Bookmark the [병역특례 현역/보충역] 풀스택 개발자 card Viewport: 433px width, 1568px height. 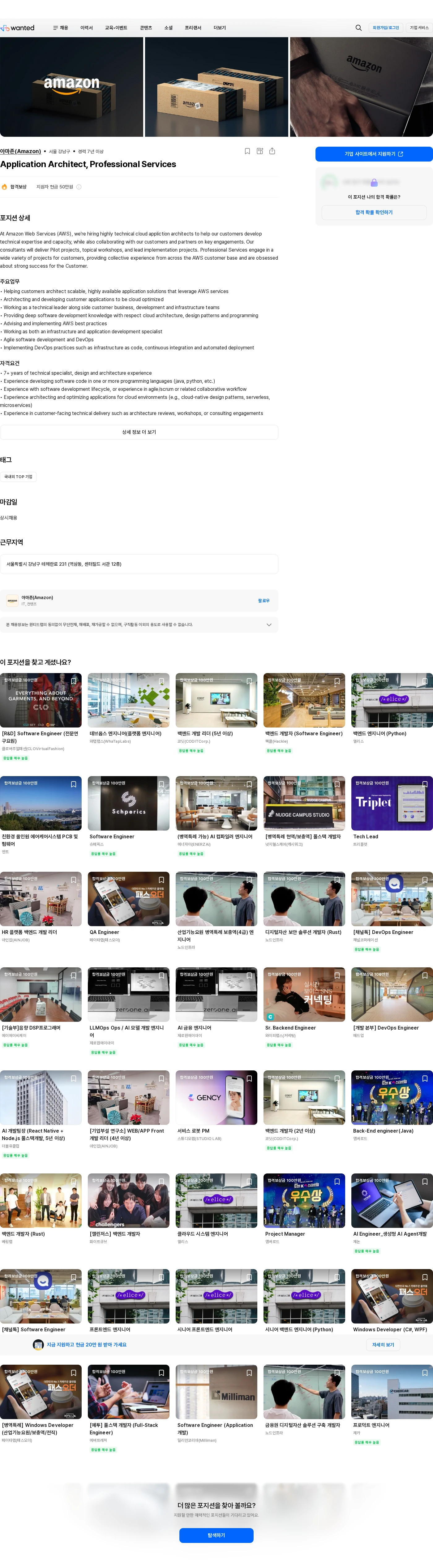(x=337, y=784)
